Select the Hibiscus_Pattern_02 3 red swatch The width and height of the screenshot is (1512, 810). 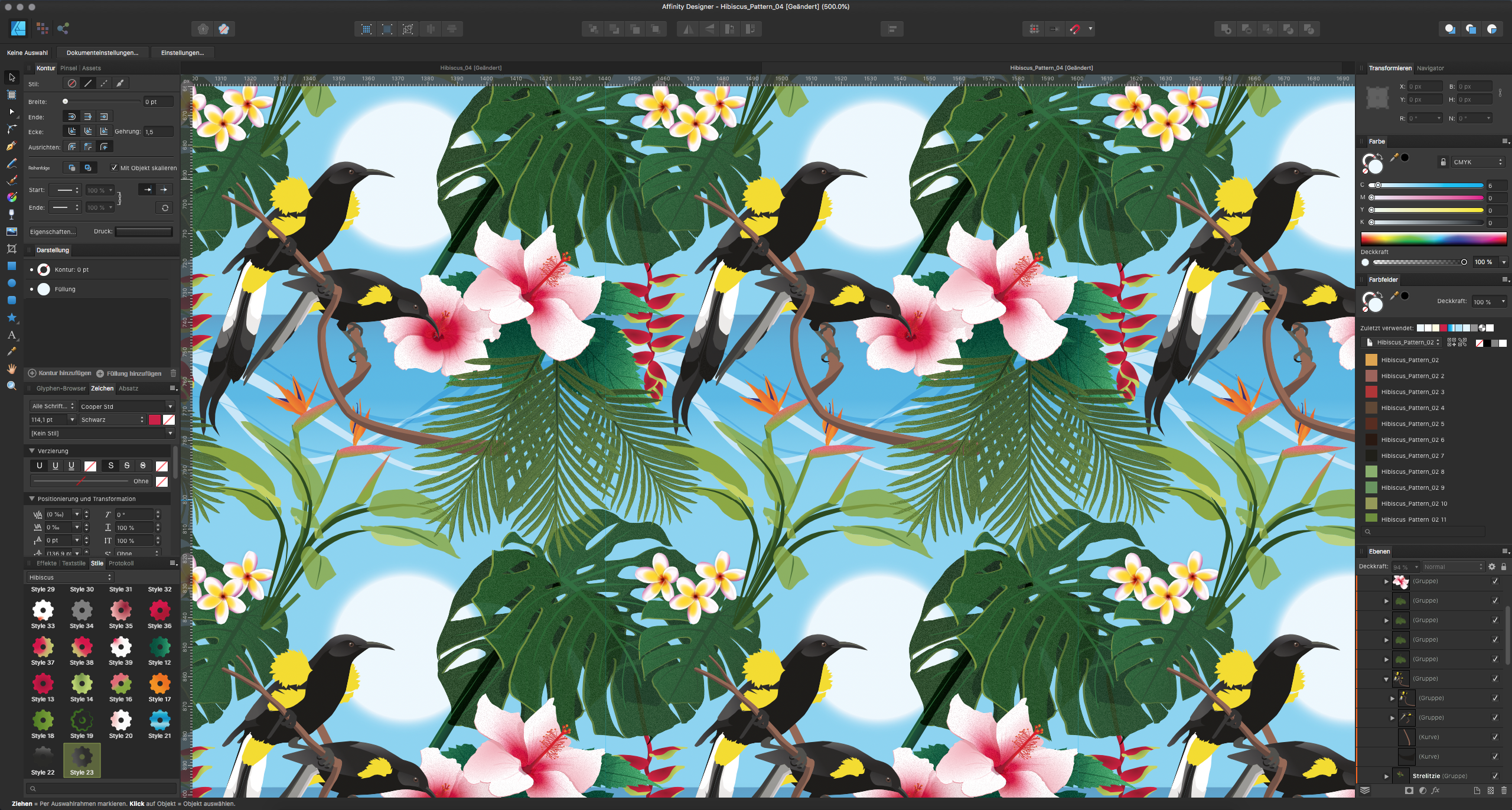tap(1371, 392)
